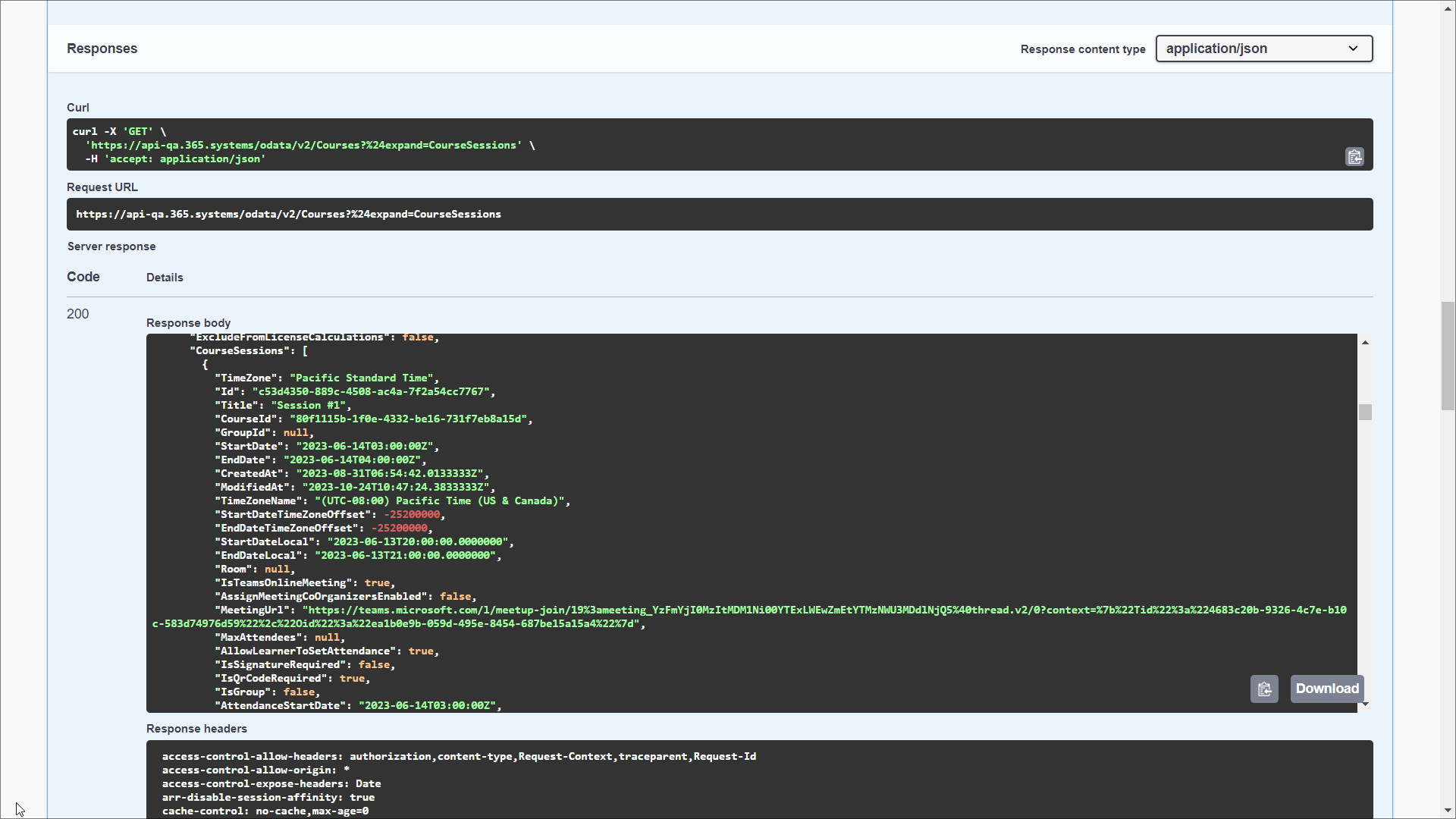1456x819 pixels.
Task: Click the 200 response code
Action: [x=77, y=314]
